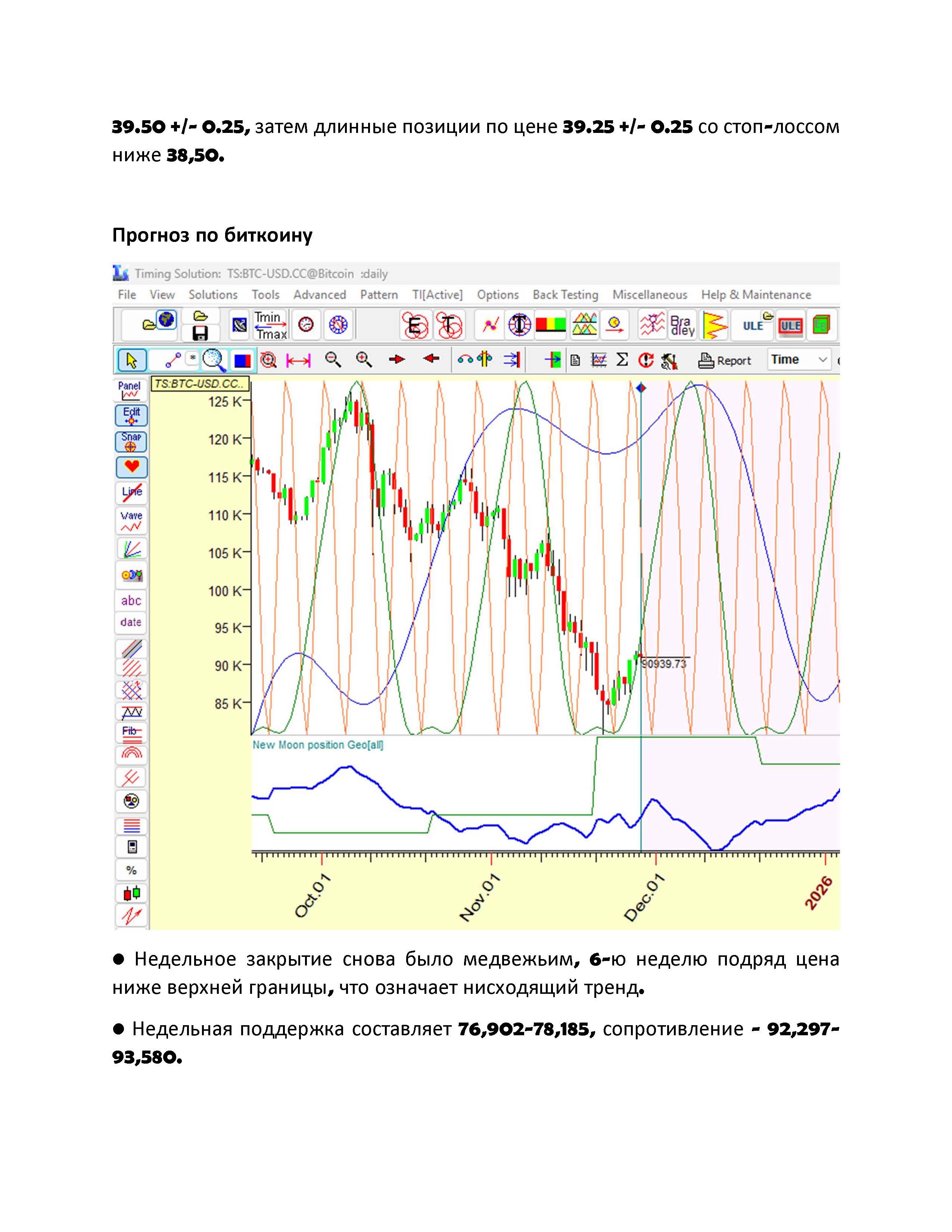The image size is (952, 1232).
Task: Toggle the Edit mode button
Action: tap(131, 415)
